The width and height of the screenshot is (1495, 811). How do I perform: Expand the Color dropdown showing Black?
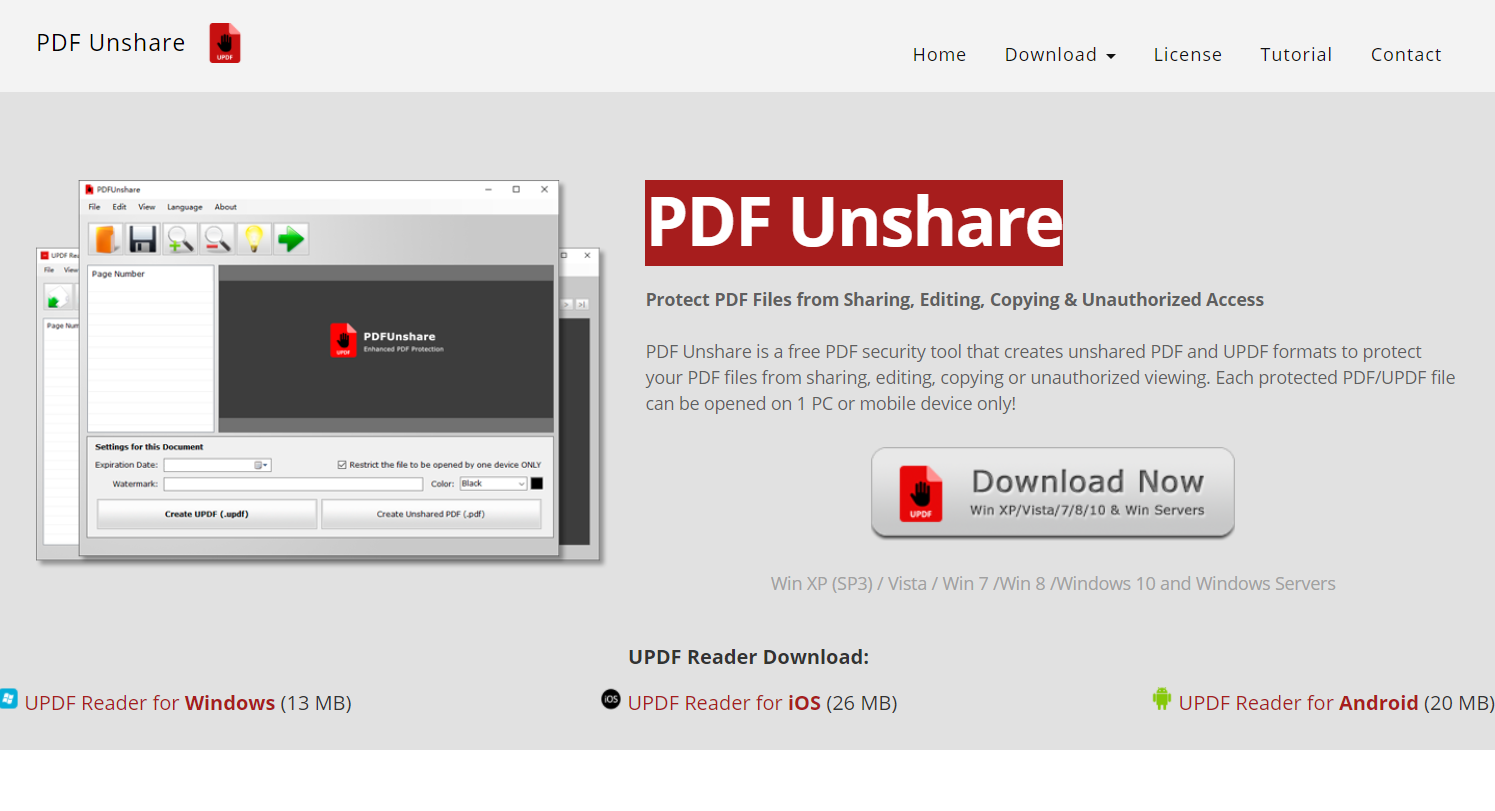[x=493, y=484]
